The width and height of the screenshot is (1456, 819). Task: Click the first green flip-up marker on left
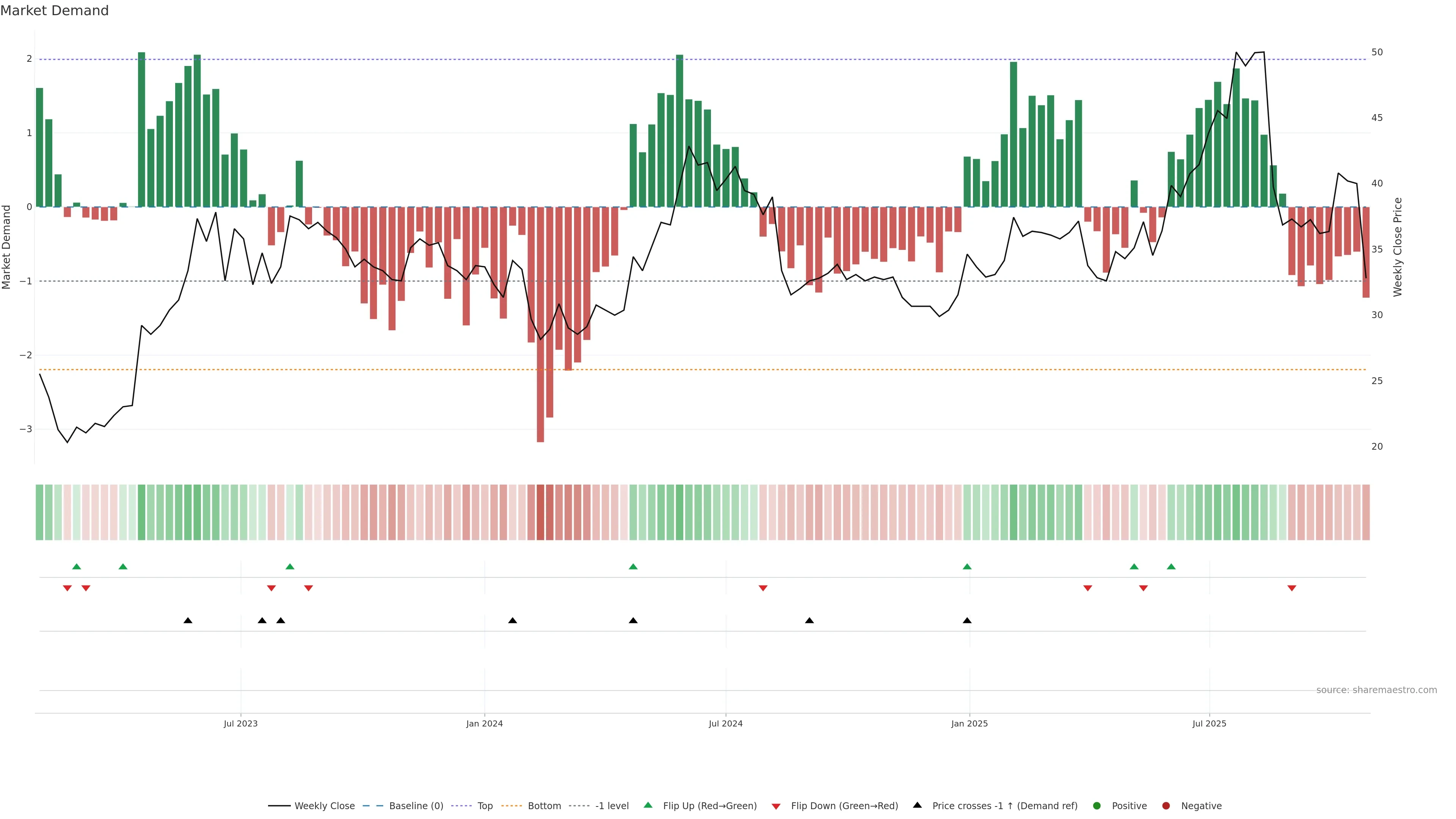76,566
